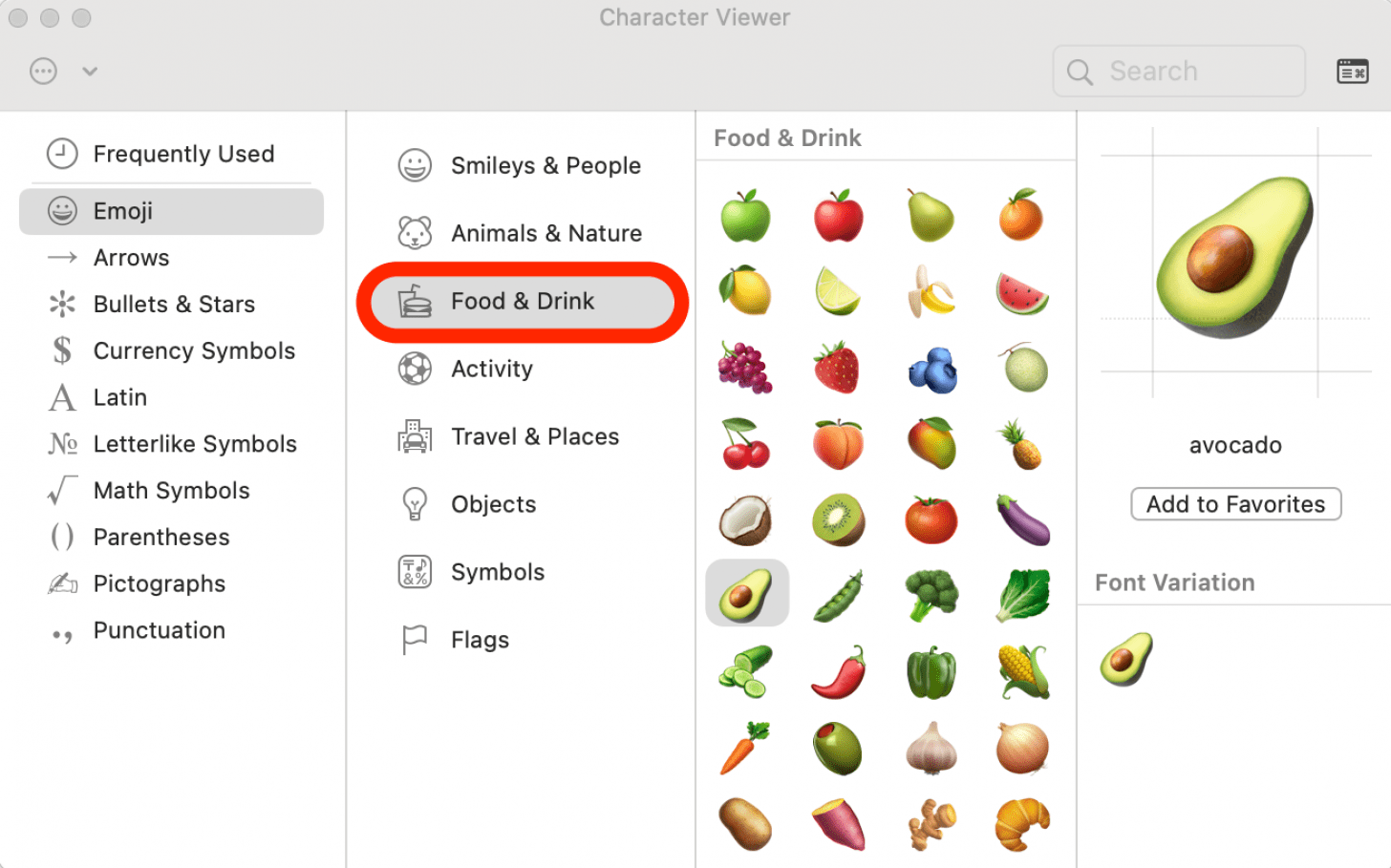Click Food & Drink in the category list

[523, 300]
